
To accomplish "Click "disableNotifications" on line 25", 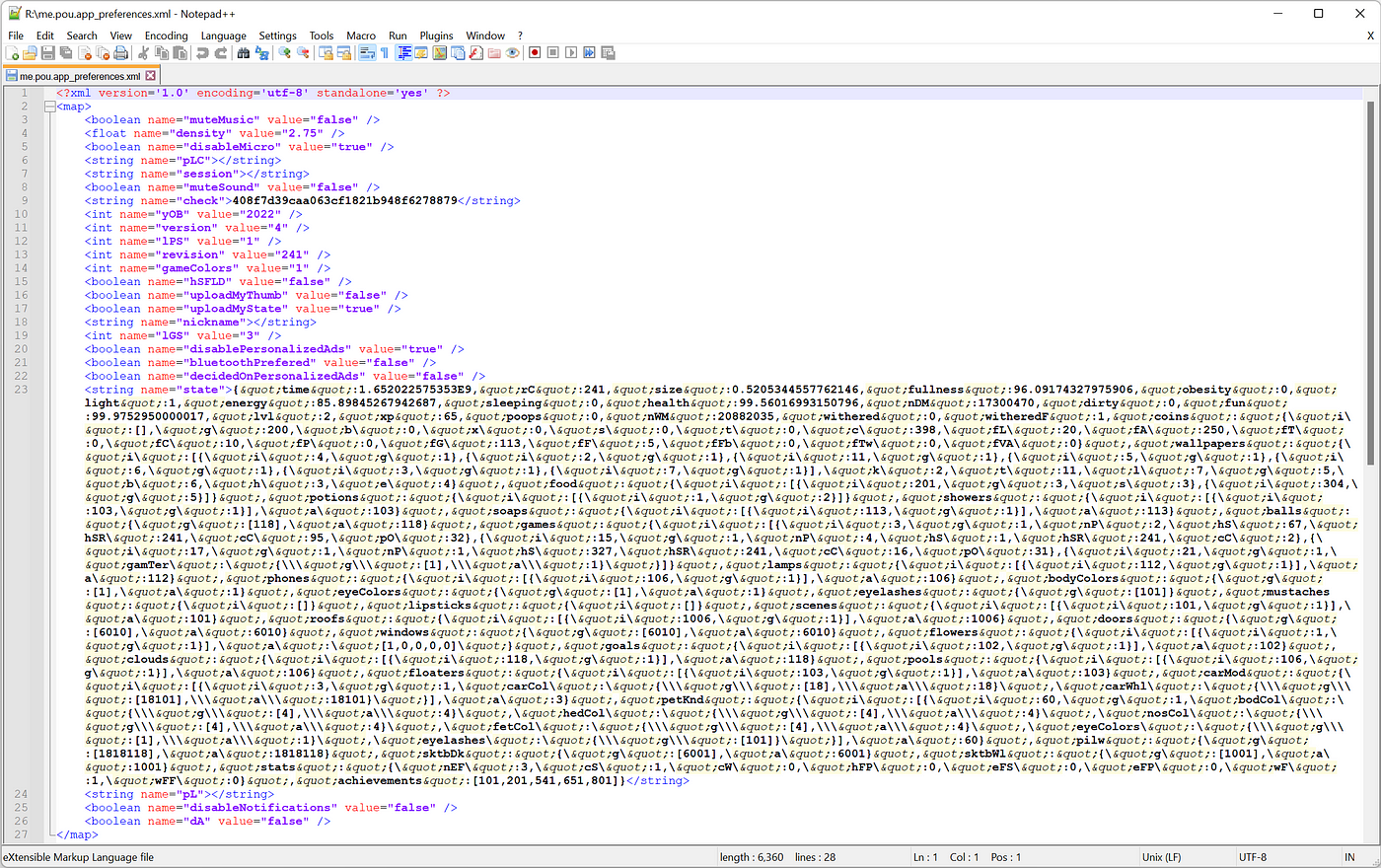I will [260, 807].
